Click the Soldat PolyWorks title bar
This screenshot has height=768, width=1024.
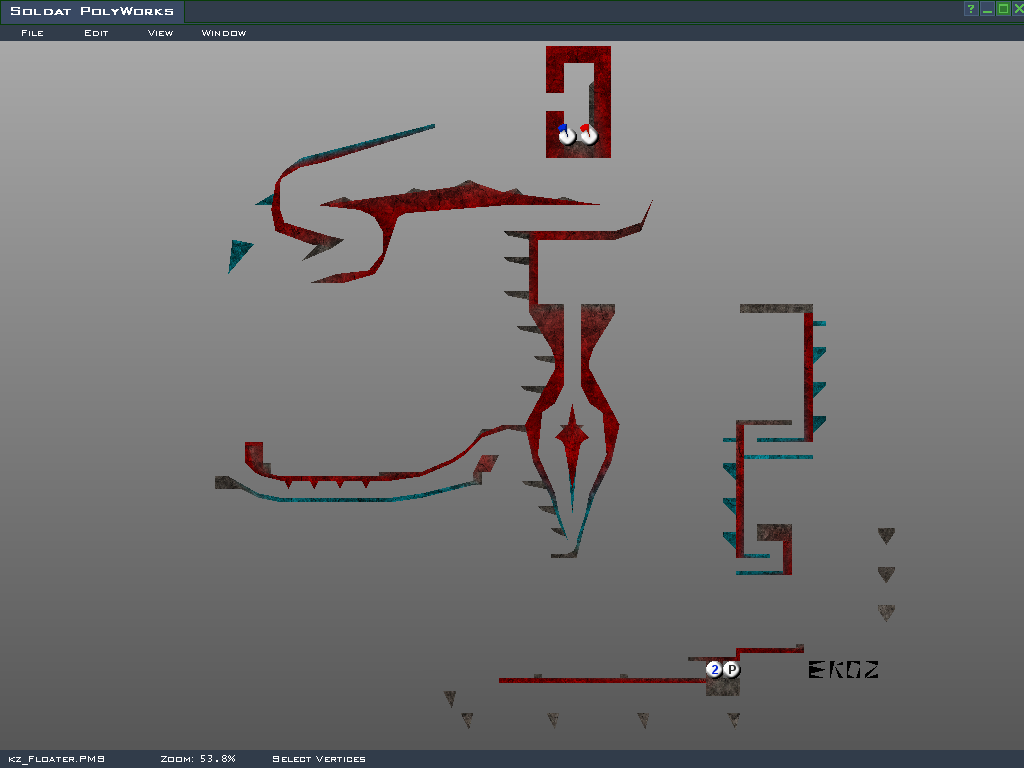(92, 12)
